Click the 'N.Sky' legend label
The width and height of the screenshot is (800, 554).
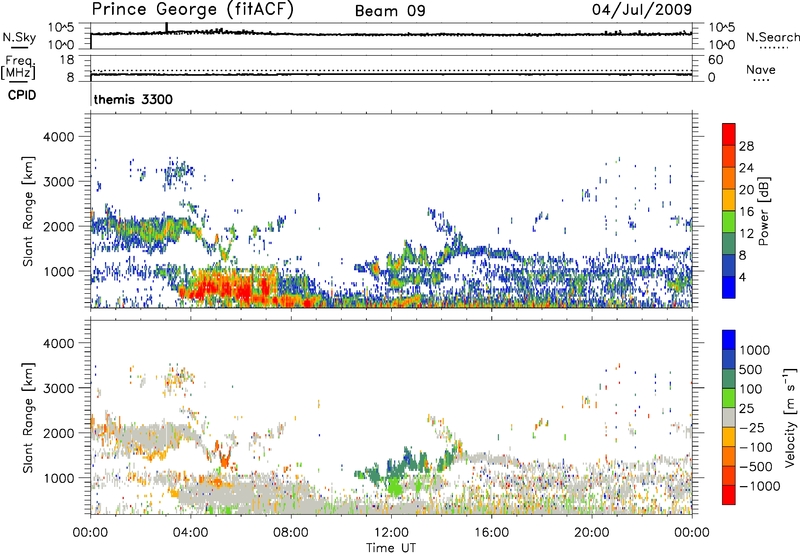coord(19,37)
